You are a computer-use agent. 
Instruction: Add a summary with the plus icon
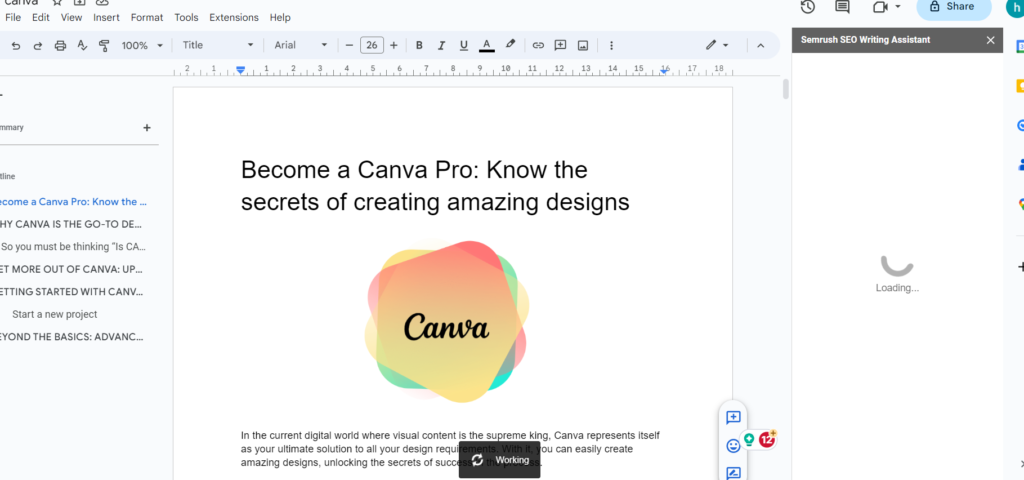click(x=147, y=128)
